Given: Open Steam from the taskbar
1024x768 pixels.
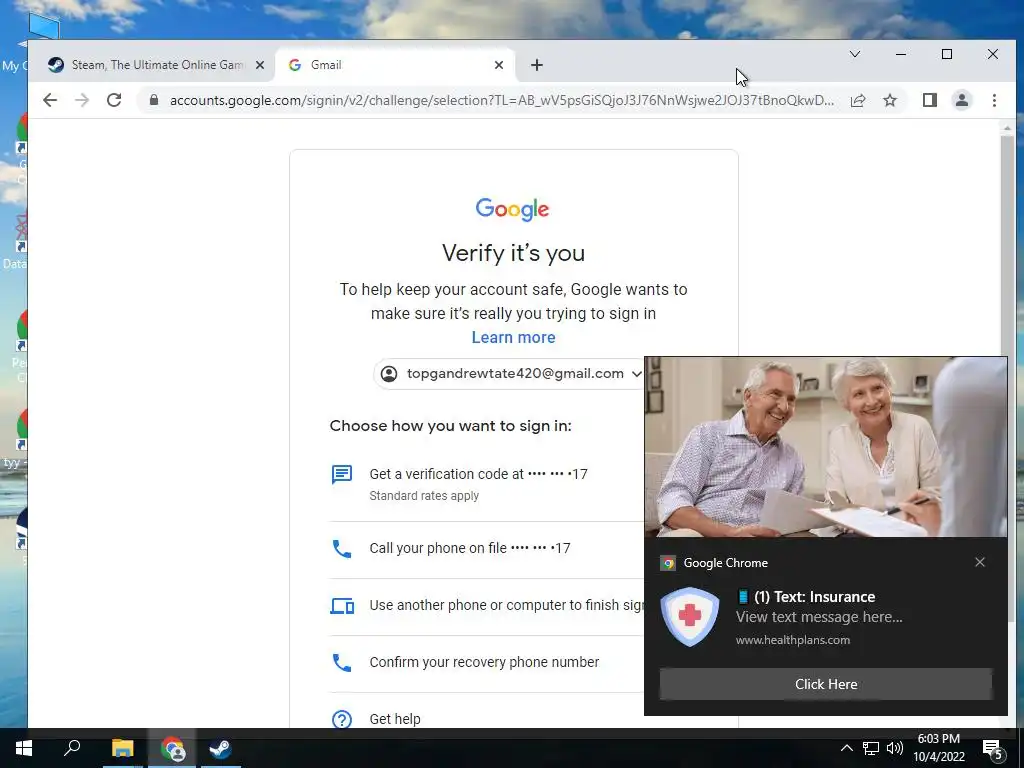Looking at the screenshot, I should tap(220, 748).
